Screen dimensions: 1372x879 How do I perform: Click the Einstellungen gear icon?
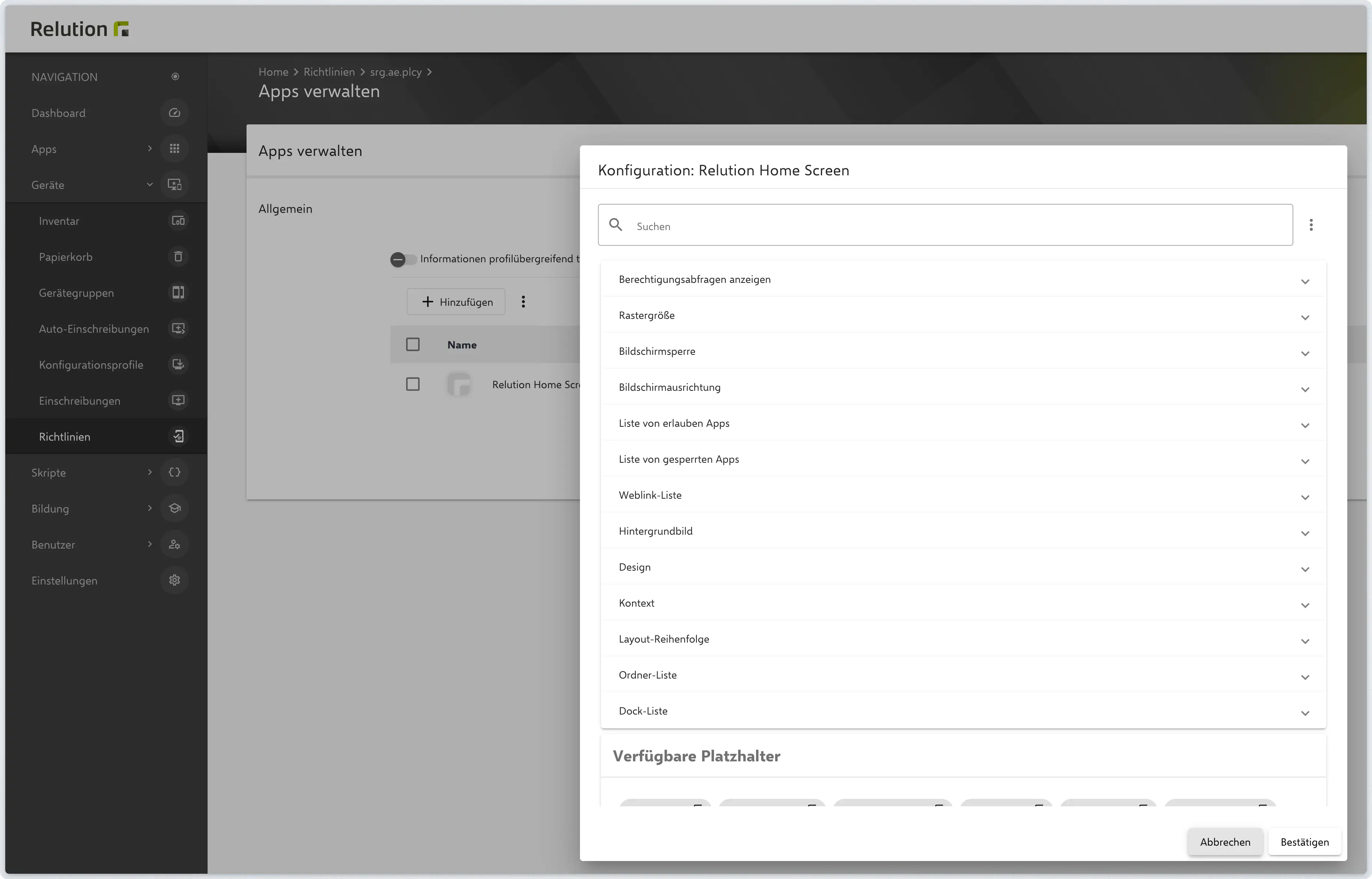175,580
